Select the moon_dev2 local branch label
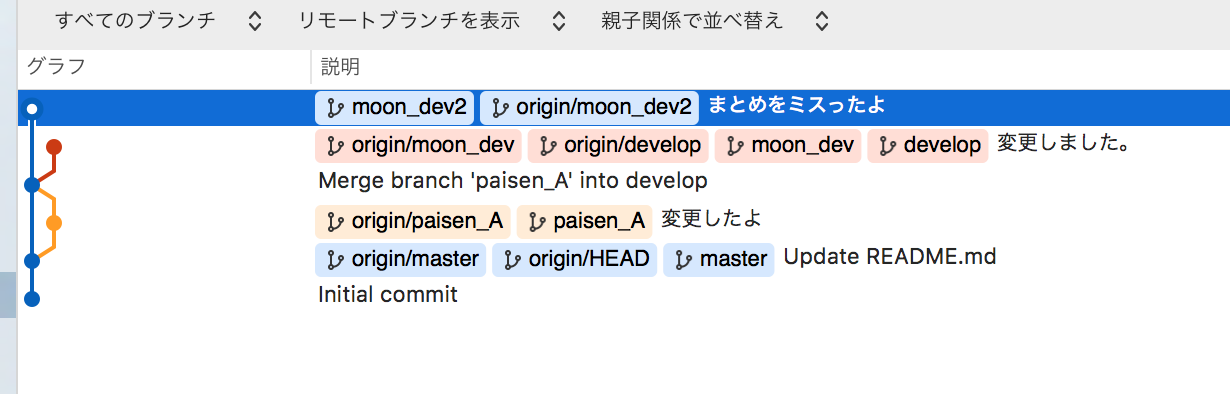1230x394 pixels. tap(395, 107)
